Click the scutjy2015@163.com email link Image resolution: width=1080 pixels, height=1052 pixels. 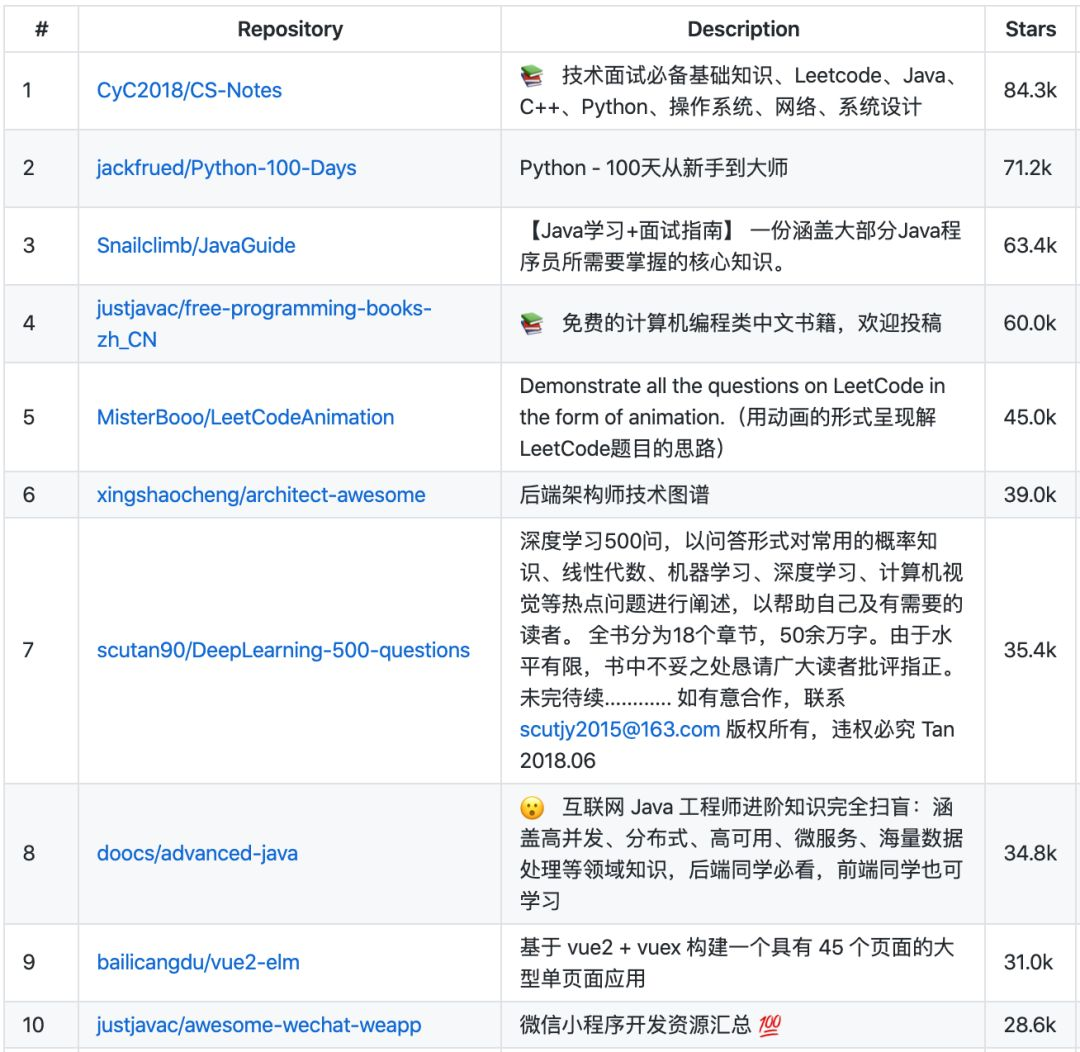(x=619, y=729)
